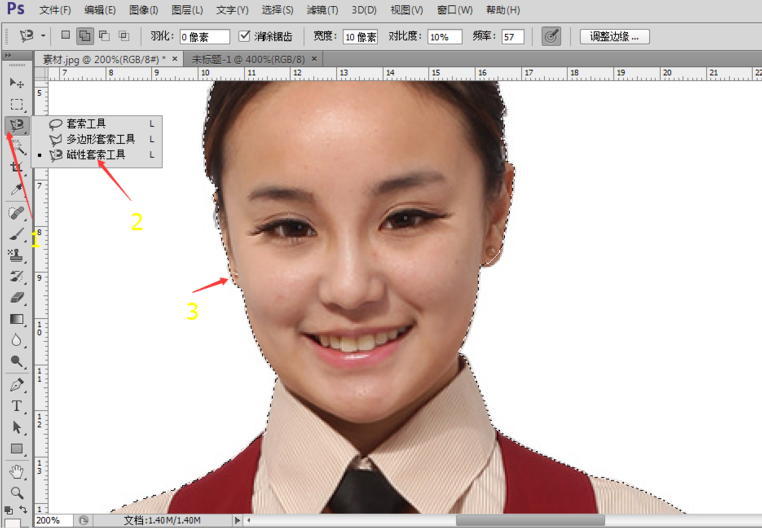Viewport: 762px width, 528px height.
Task: Select the Move tool
Action: click(17, 83)
